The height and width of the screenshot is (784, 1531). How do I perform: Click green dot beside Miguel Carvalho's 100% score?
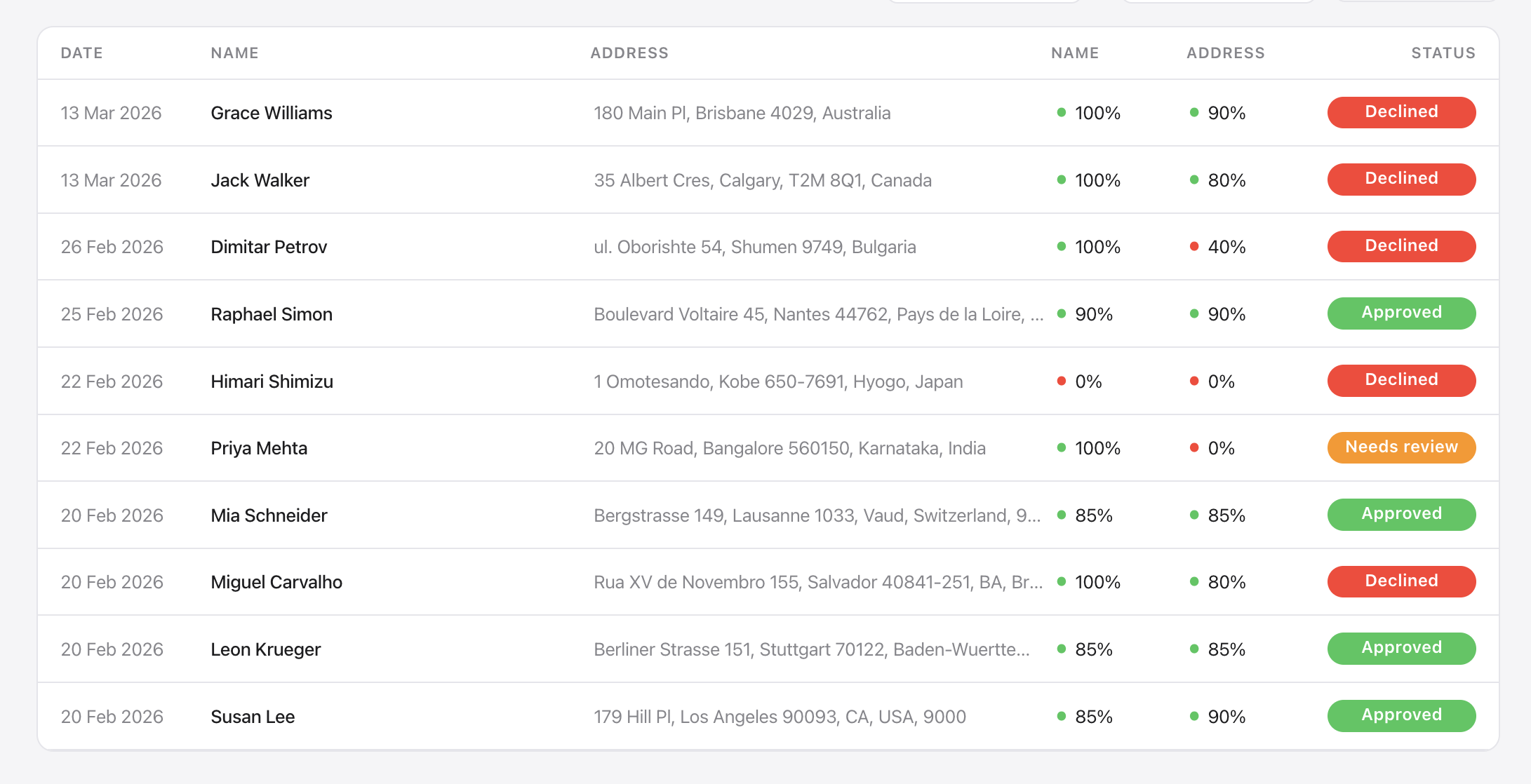pos(1062,581)
